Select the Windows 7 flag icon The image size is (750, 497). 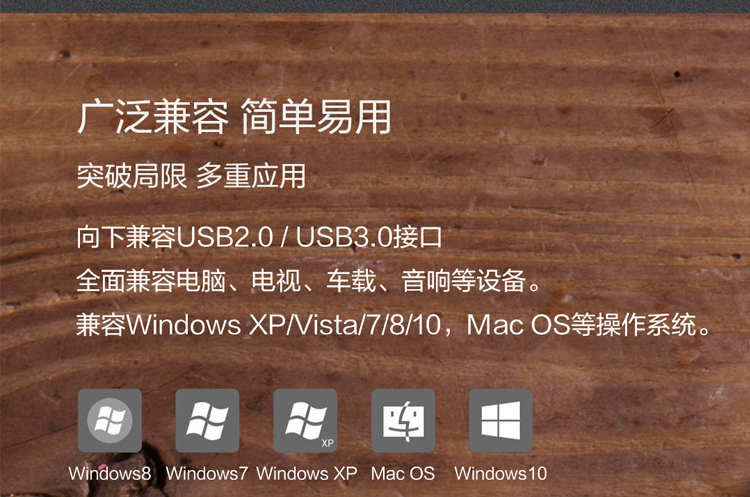click(x=207, y=420)
